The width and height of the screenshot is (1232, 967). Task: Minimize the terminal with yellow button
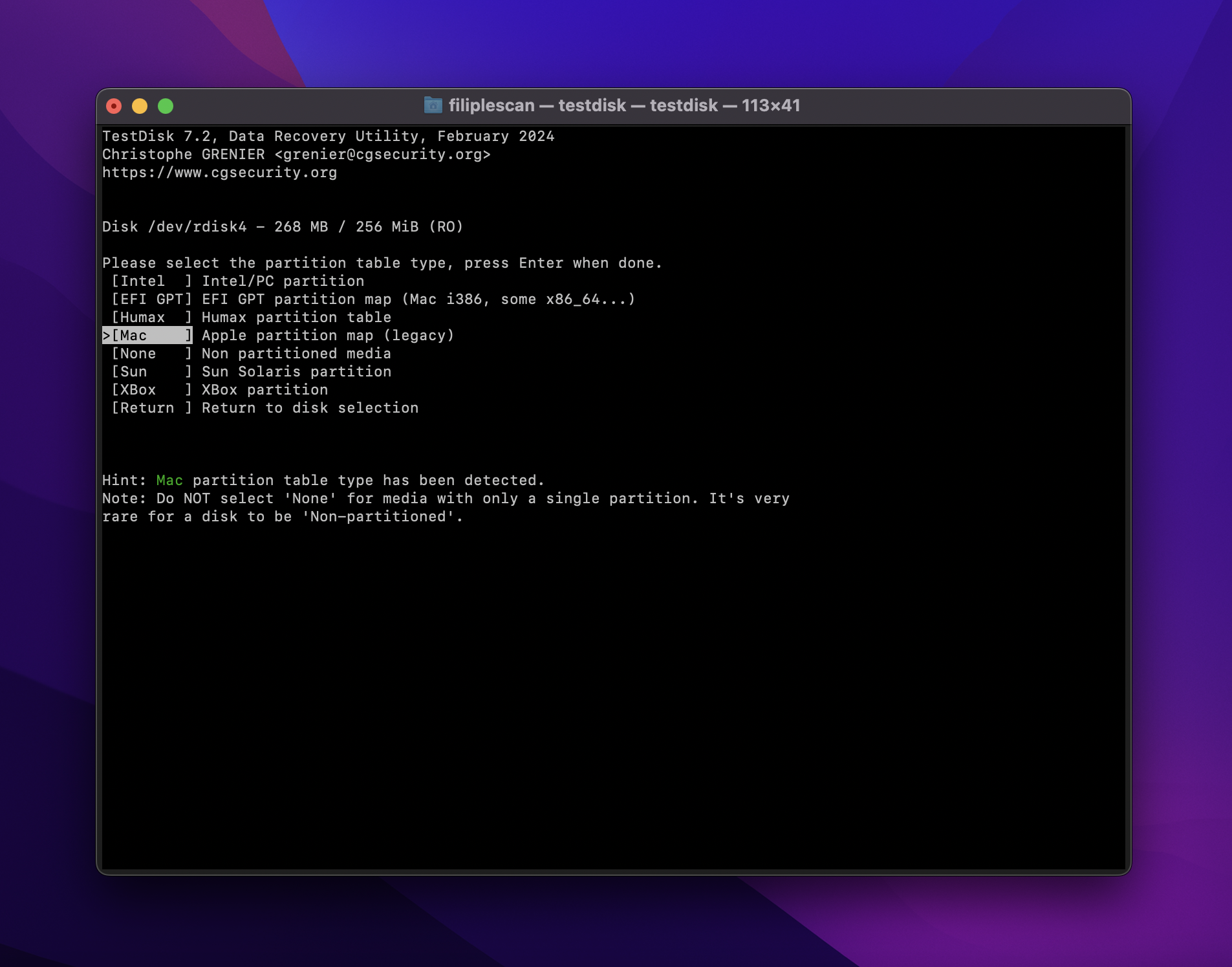pyautogui.click(x=140, y=106)
